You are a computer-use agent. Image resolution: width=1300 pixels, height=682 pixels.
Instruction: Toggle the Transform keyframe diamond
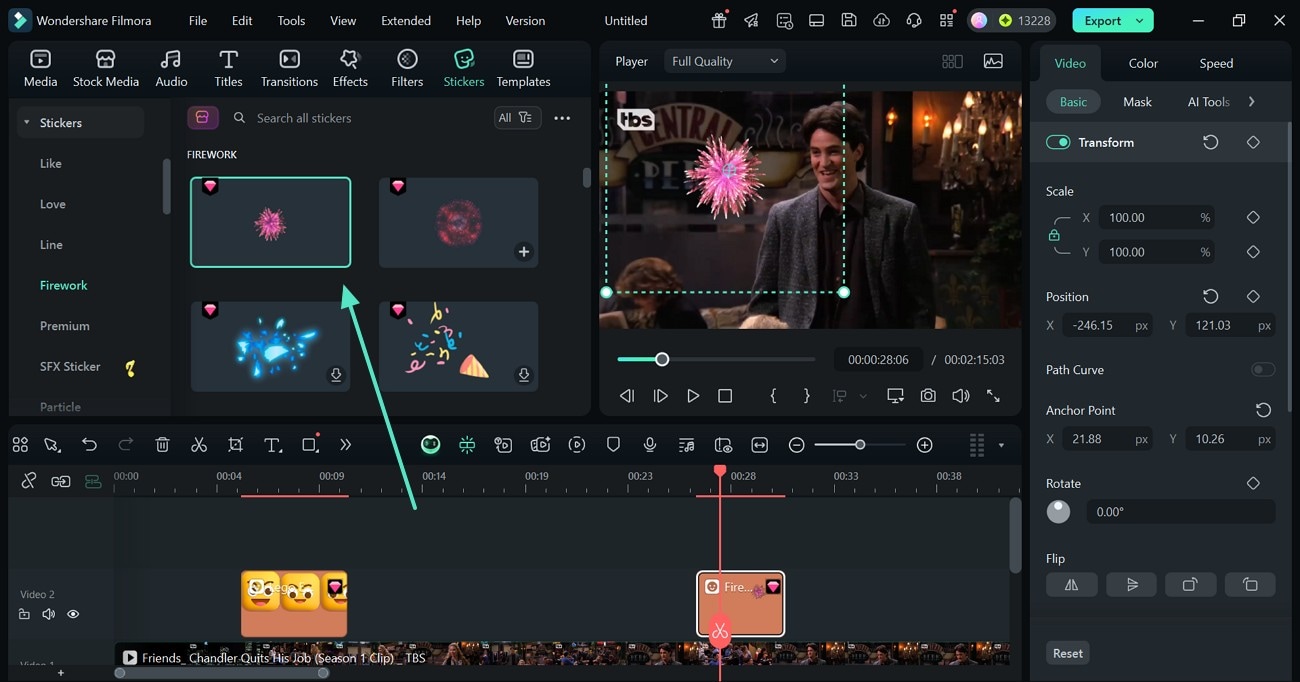[x=1253, y=142]
